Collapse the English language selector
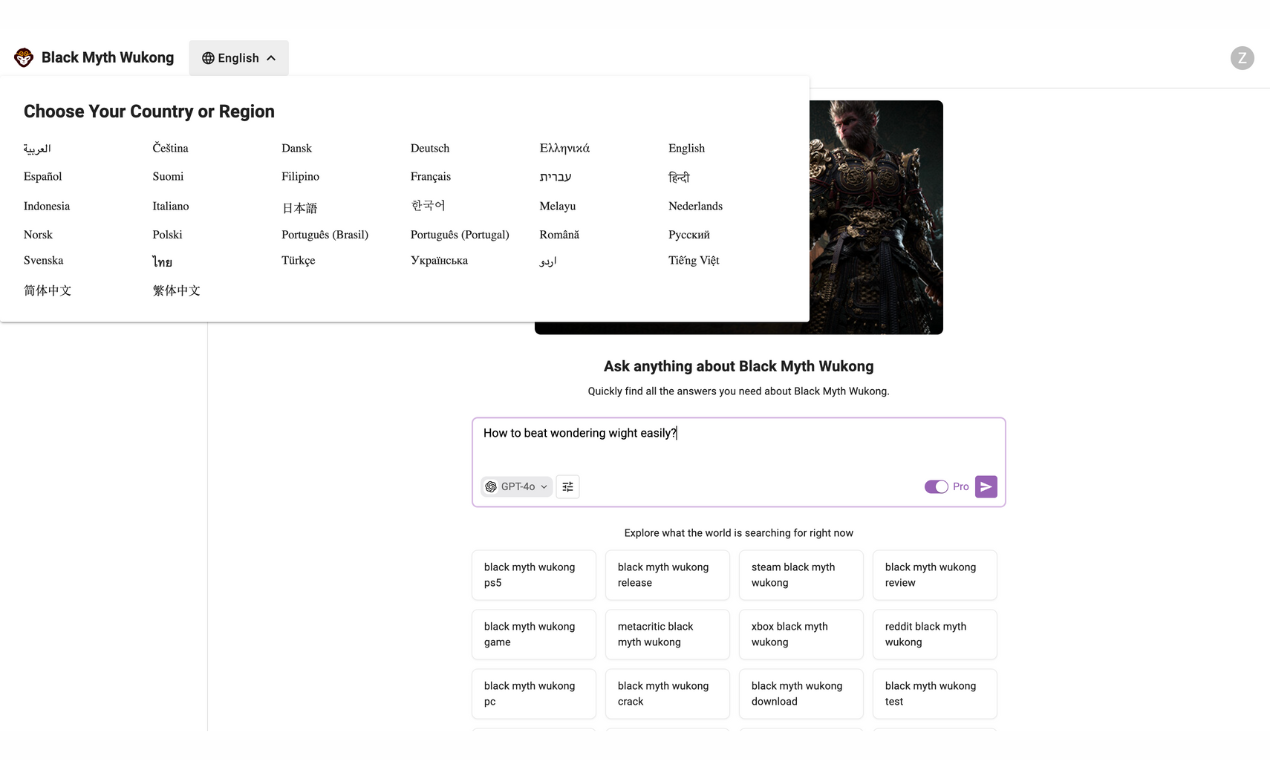Viewport: 1270px width, 760px height. 239,58
